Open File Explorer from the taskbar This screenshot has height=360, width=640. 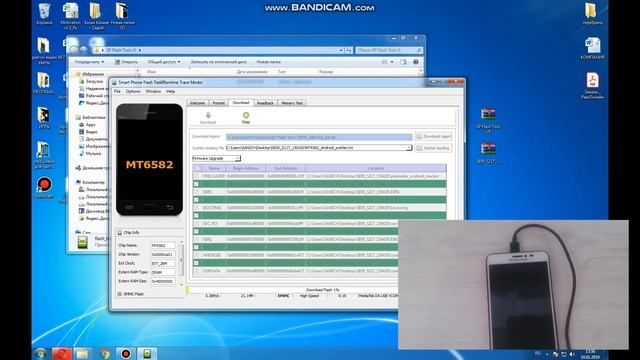tap(83, 353)
